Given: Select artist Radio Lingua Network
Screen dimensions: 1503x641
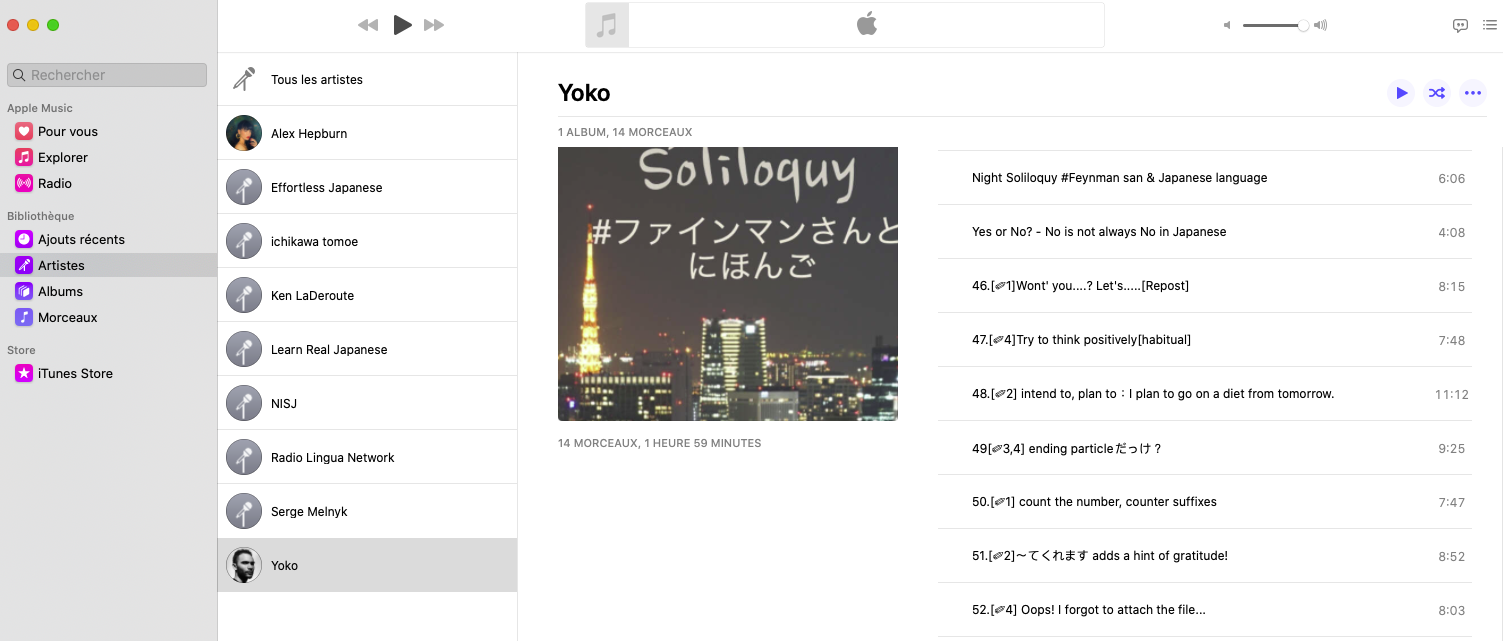Looking at the screenshot, I should [x=367, y=457].
